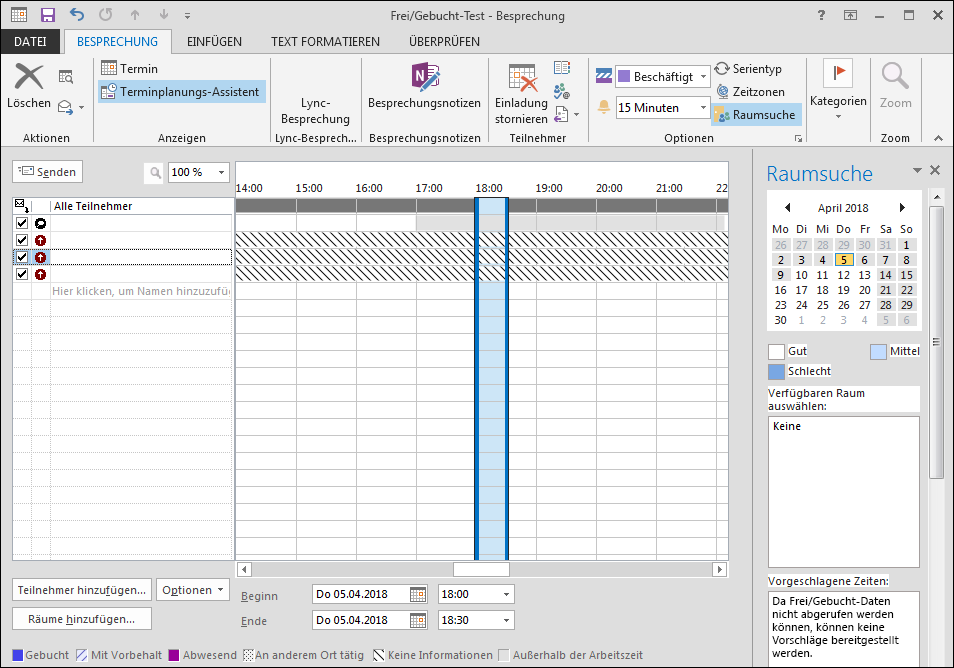This screenshot has height=668, width=954.
Task: Toggle the Raumsuche button
Action: coord(756,114)
